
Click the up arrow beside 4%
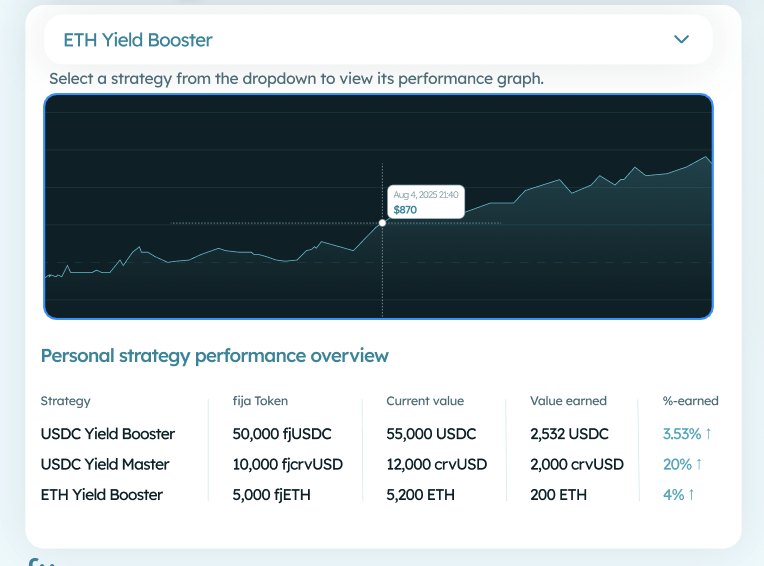tap(691, 494)
